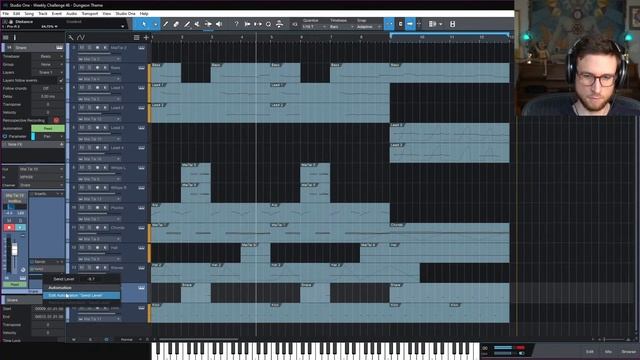Click the wrench track options icon
The height and width of the screenshot is (360, 640).
tap(71, 38)
